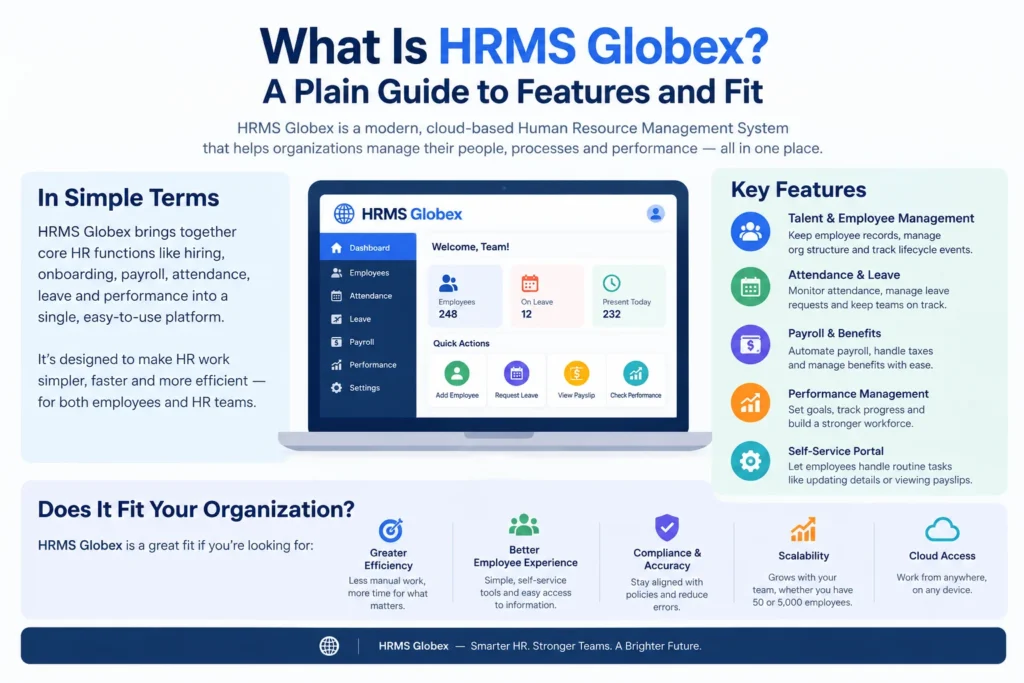Click the View Payslip quick action

tap(576, 380)
